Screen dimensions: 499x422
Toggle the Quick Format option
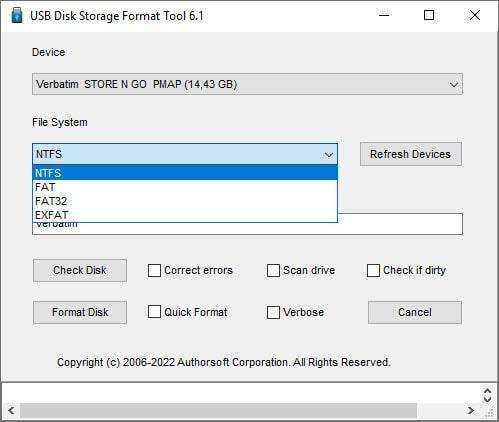pyautogui.click(x=154, y=312)
